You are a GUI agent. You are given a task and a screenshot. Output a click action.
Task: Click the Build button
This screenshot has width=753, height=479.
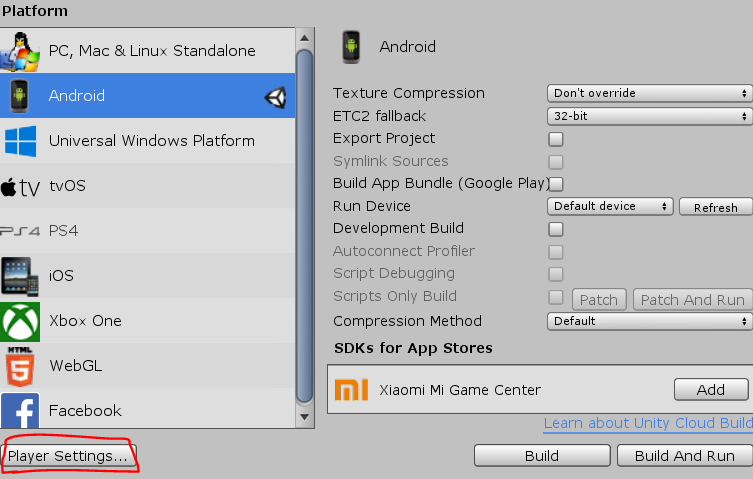(542, 455)
